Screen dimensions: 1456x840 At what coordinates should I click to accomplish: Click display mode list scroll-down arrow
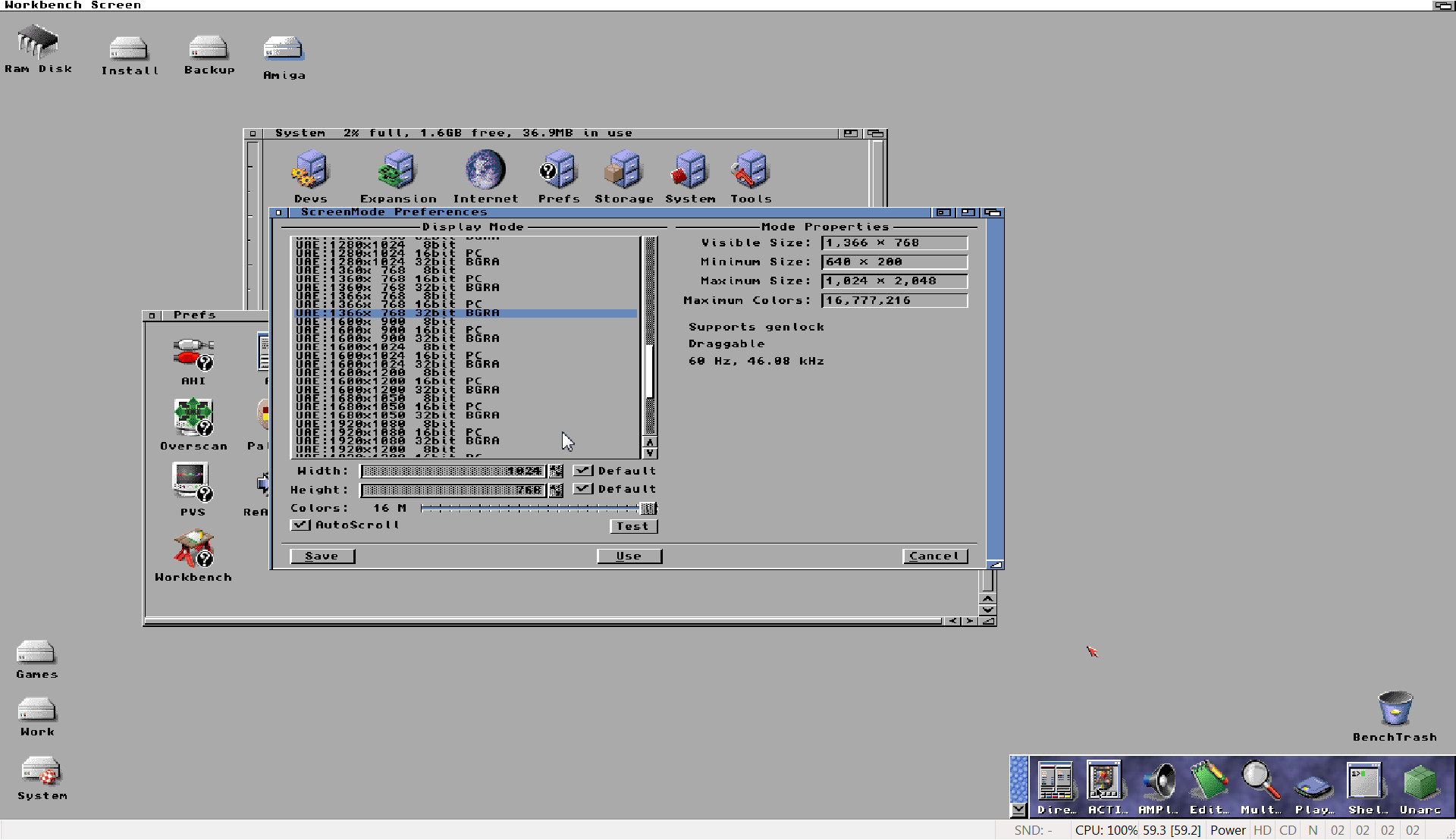(650, 453)
